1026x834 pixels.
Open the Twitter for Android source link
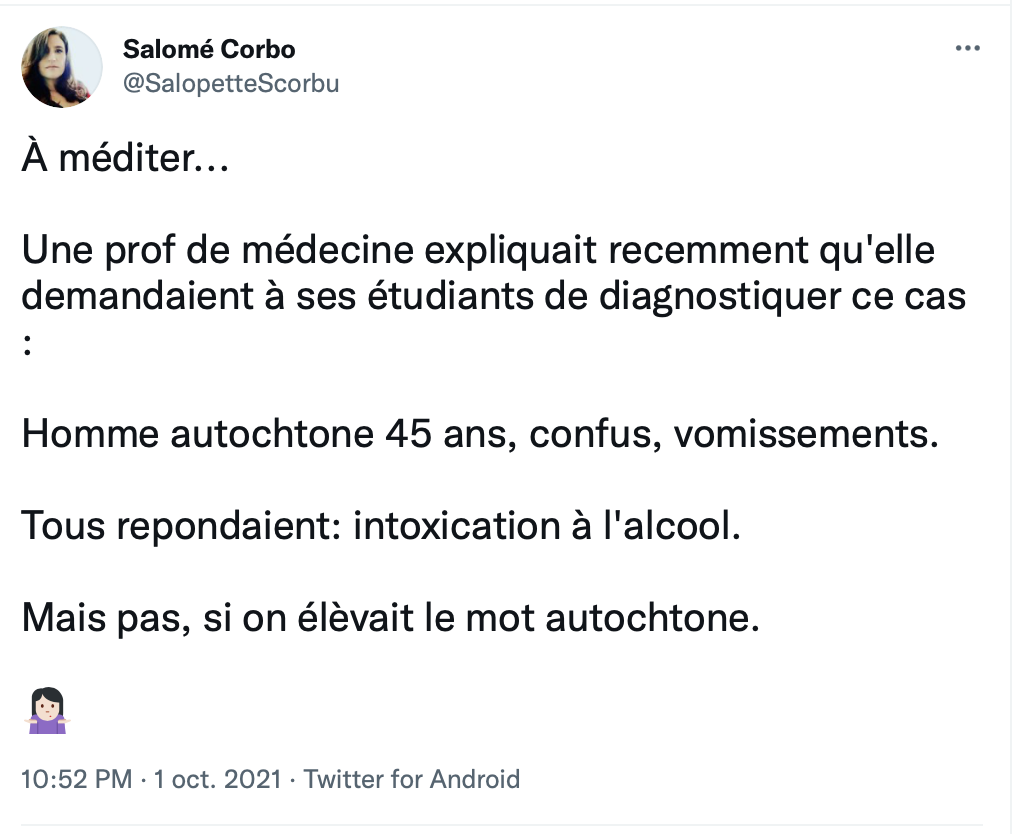[412, 779]
